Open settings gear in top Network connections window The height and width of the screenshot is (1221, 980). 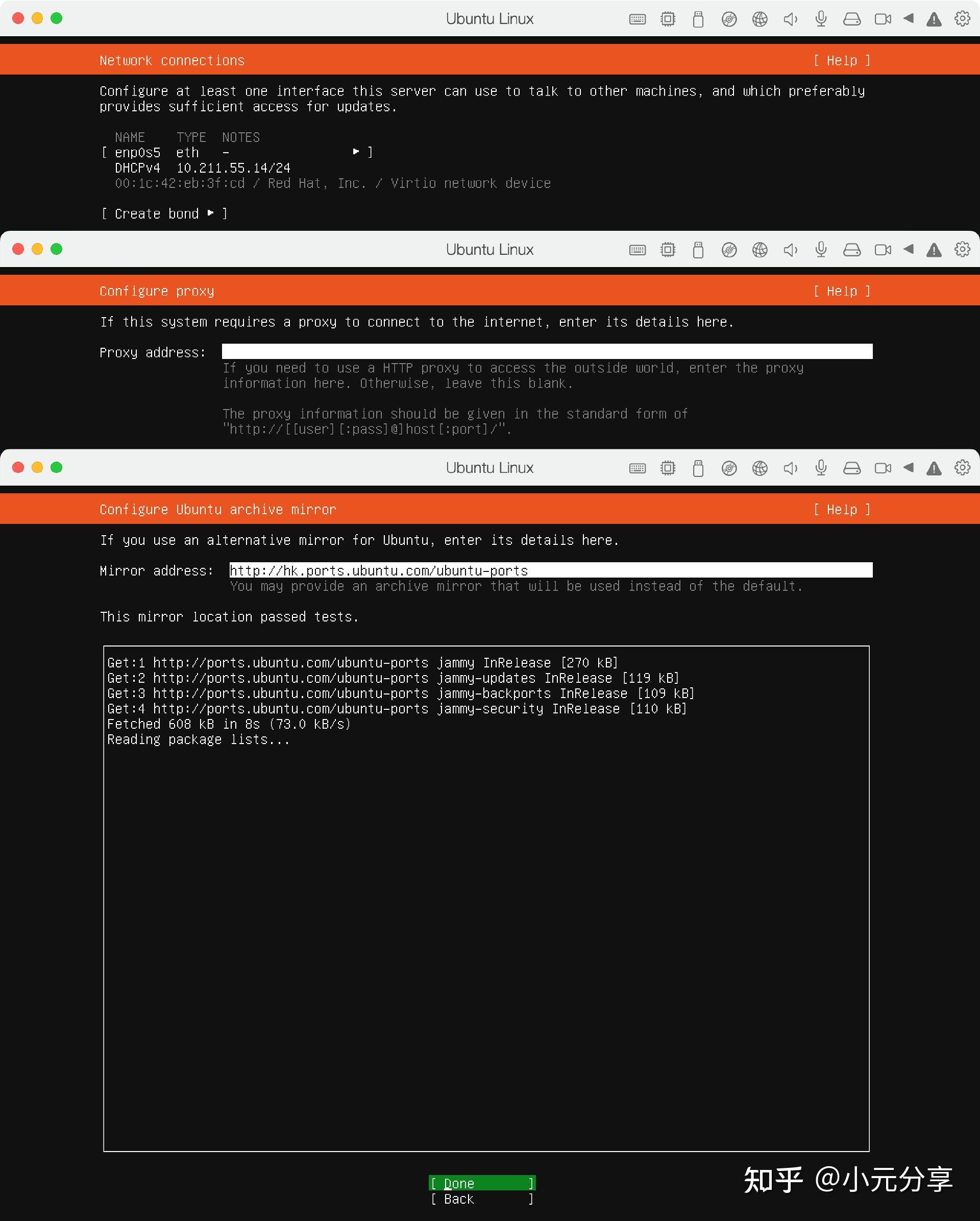click(962, 19)
